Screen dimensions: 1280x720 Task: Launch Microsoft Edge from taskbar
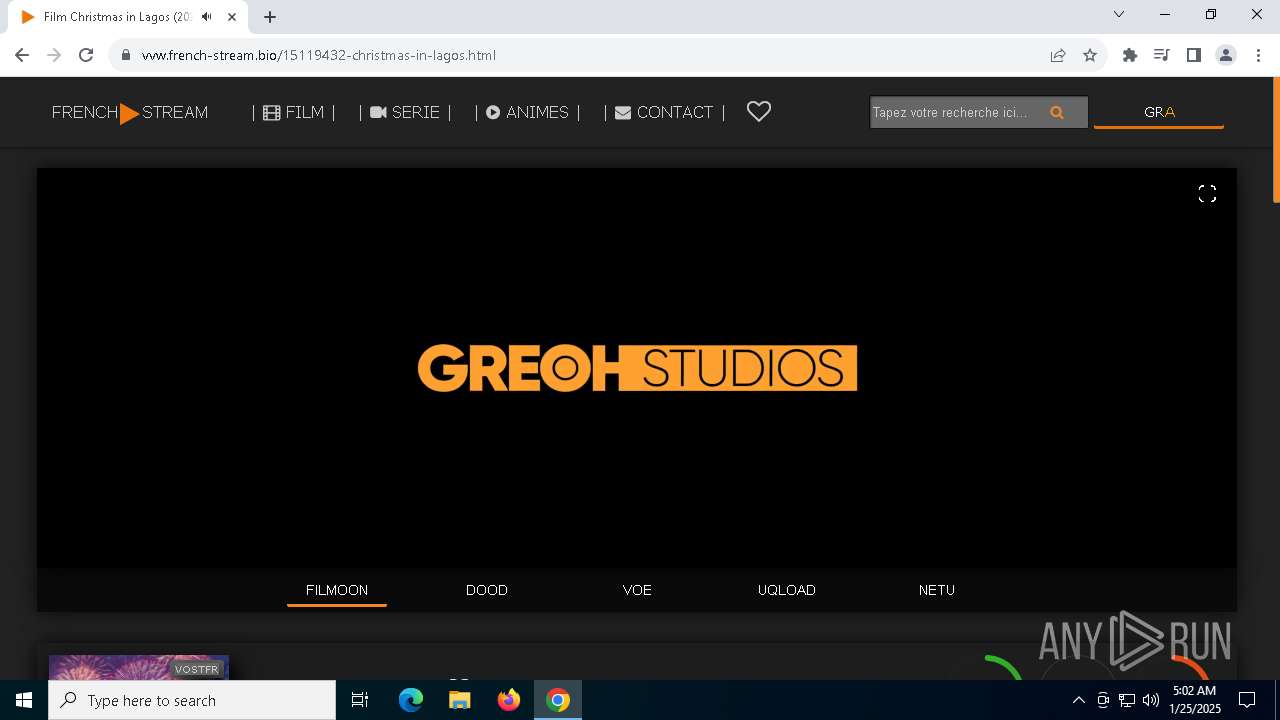click(x=411, y=700)
